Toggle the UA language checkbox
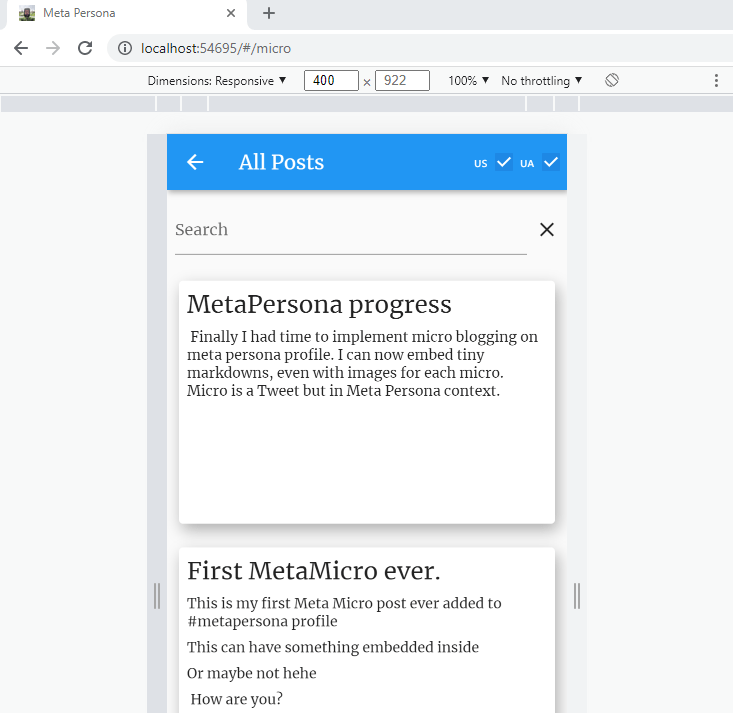This screenshot has height=713, width=733. 550,162
